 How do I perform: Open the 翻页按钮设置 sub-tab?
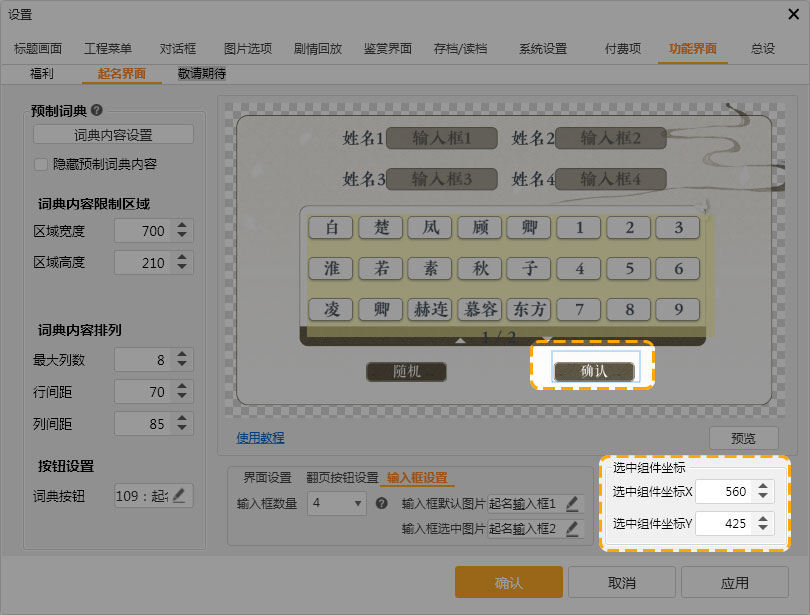point(342,477)
